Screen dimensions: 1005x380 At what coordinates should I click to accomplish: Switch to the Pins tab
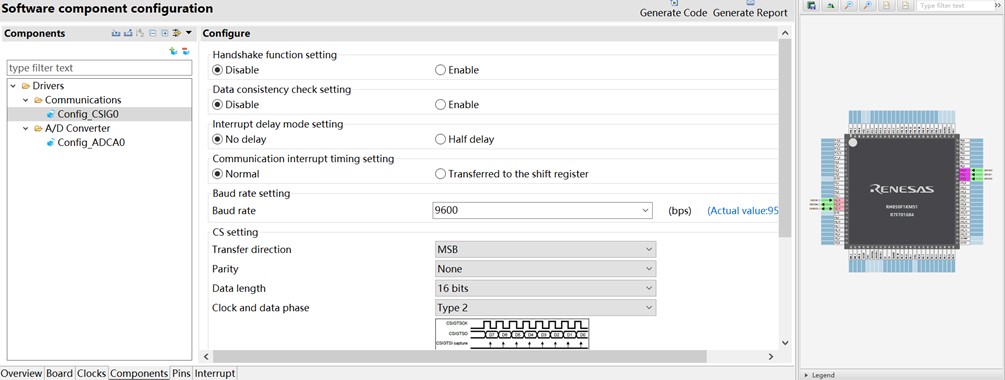click(181, 373)
